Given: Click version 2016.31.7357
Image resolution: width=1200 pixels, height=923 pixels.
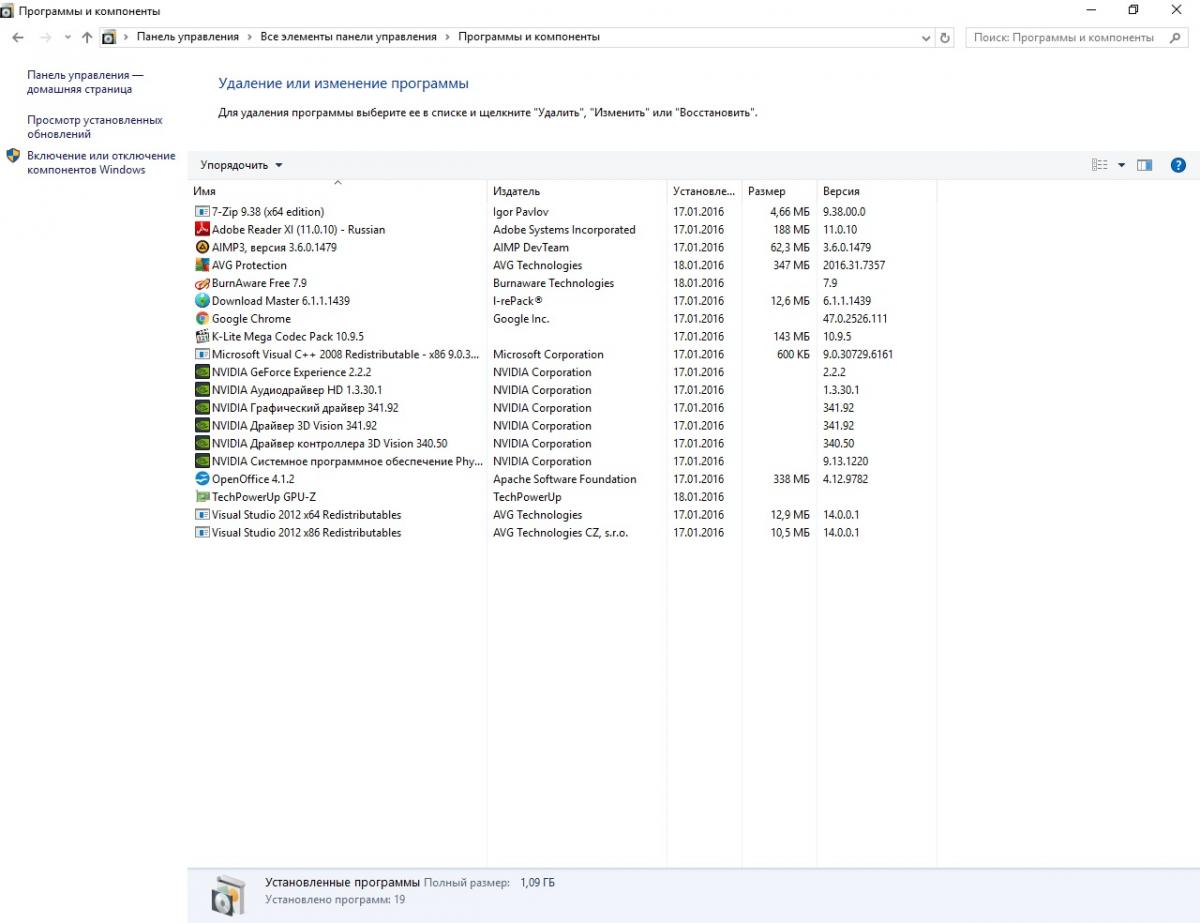Looking at the screenshot, I should [854, 265].
